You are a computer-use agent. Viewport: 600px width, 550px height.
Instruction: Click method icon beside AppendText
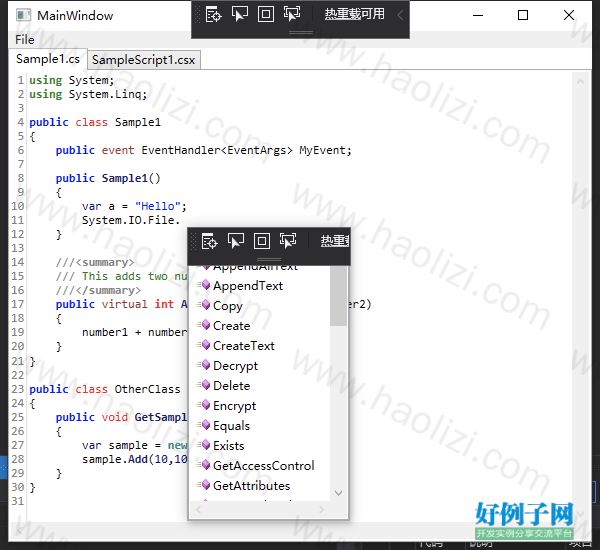point(204,285)
